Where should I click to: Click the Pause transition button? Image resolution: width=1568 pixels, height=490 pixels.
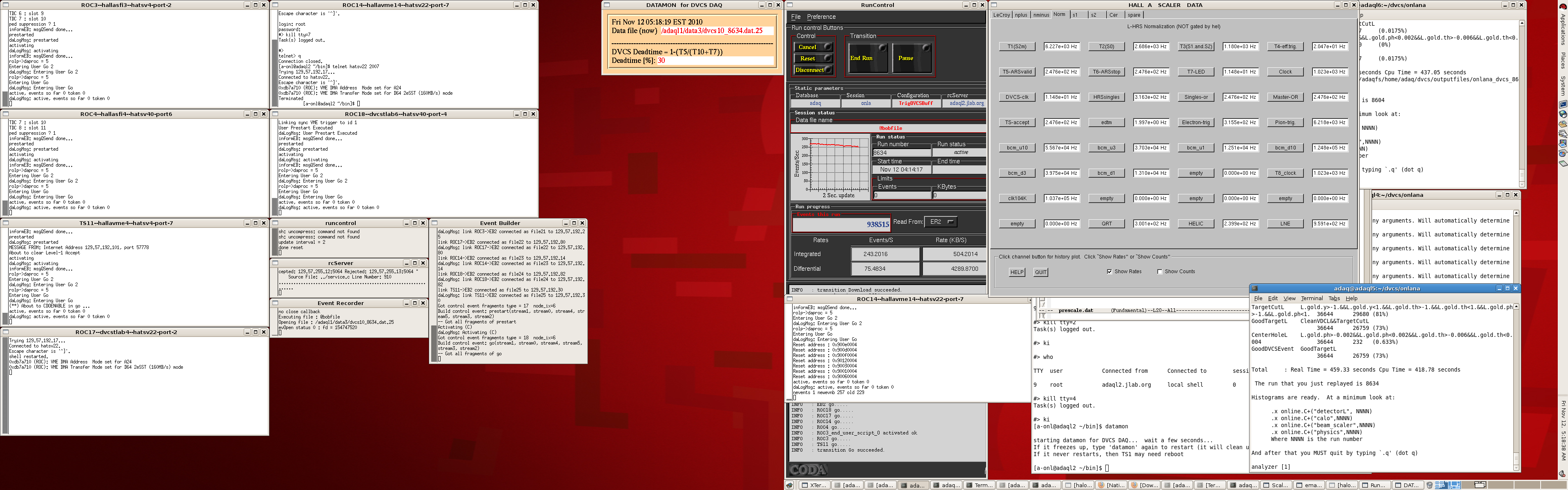click(912, 58)
